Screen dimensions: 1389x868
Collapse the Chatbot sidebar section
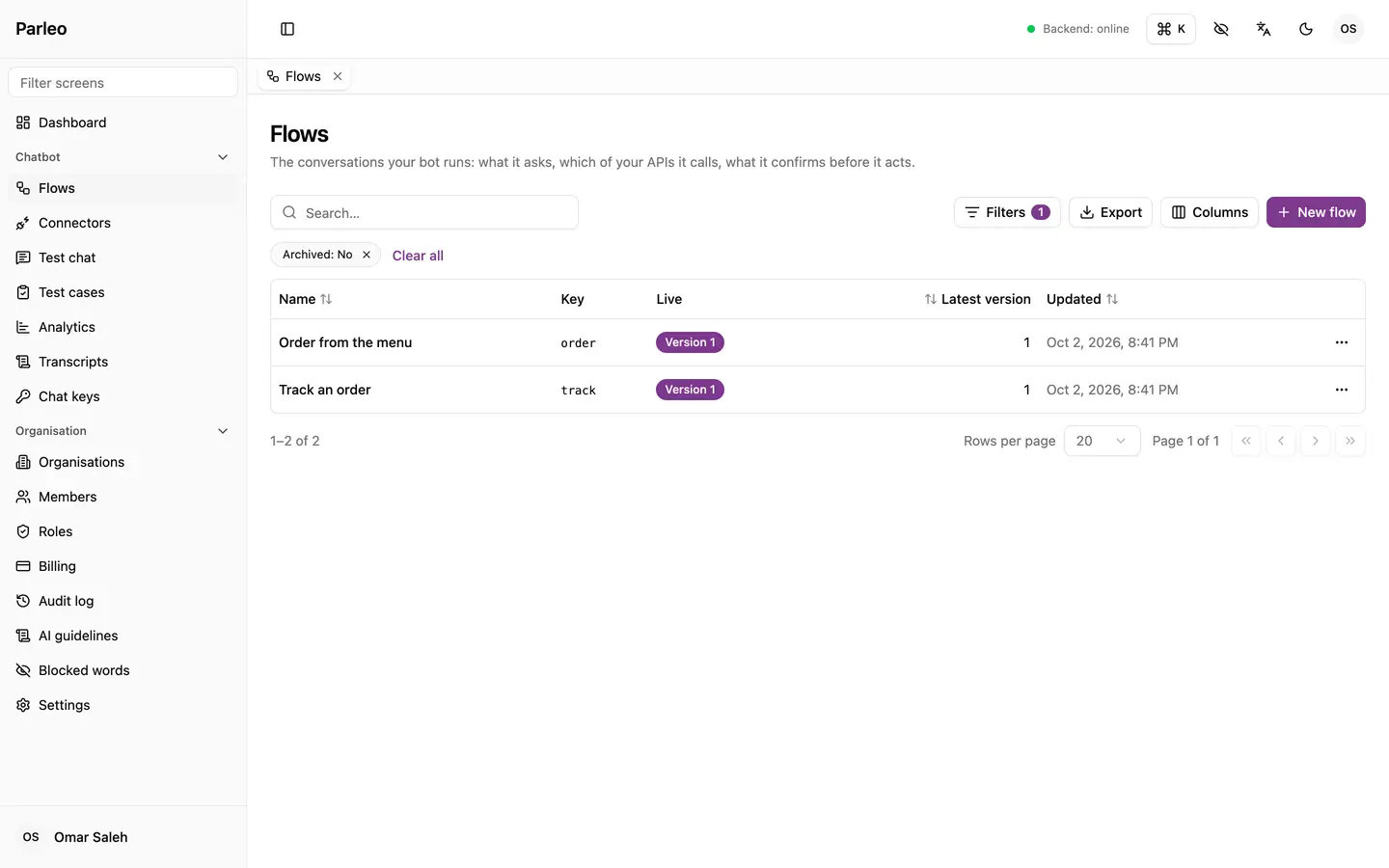[x=123, y=157]
